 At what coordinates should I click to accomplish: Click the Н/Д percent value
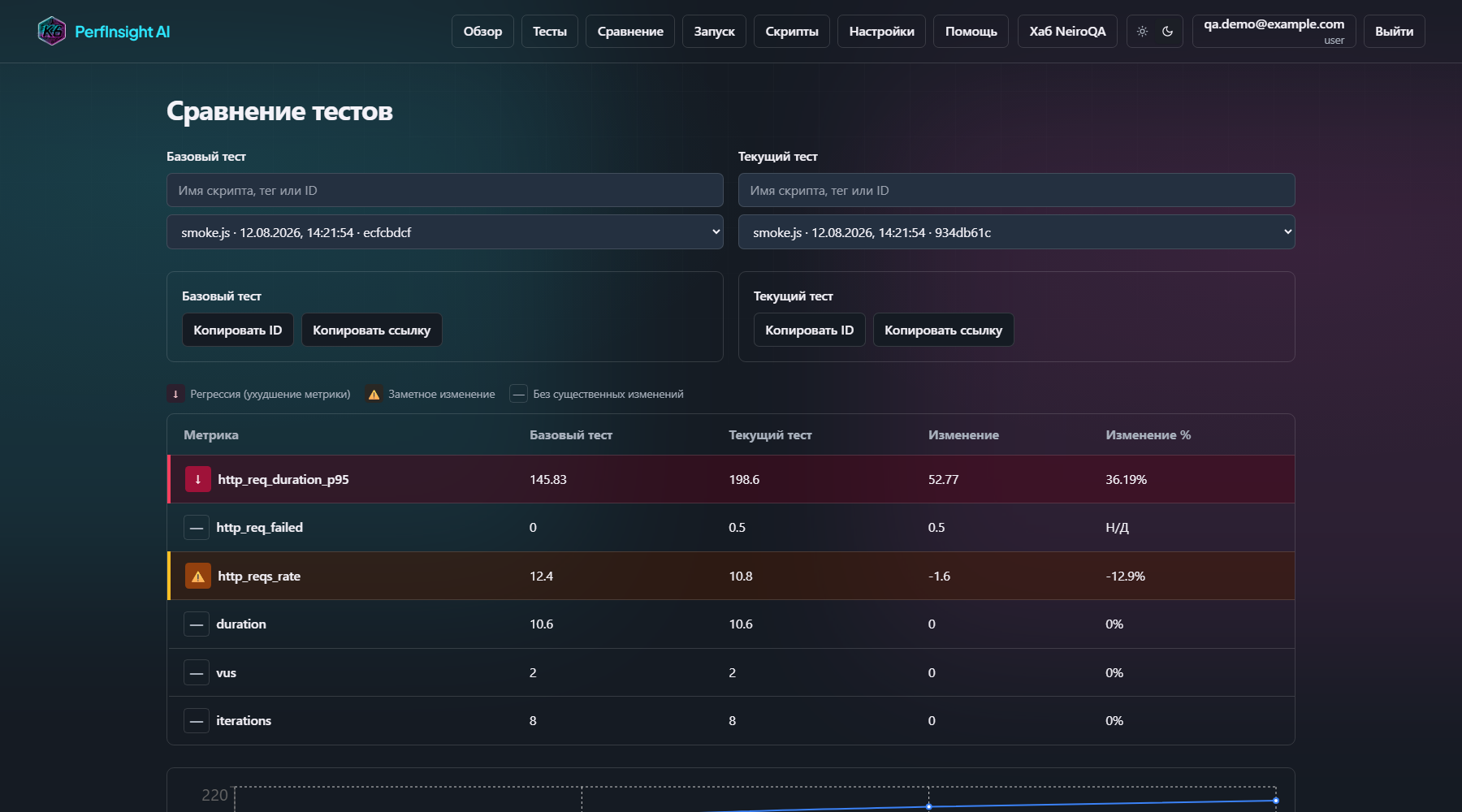click(1117, 528)
